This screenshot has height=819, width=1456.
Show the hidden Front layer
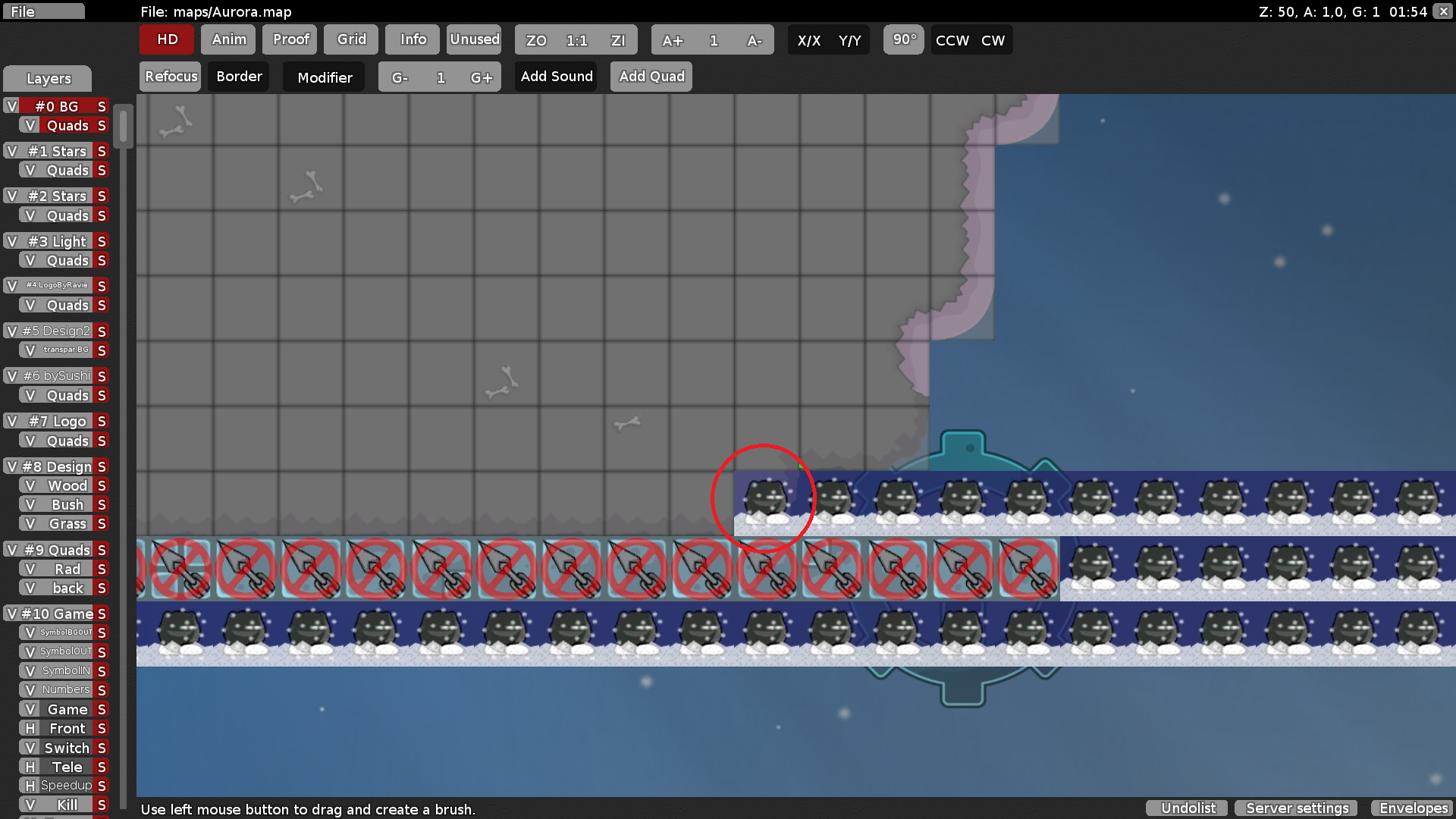tap(30, 728)
